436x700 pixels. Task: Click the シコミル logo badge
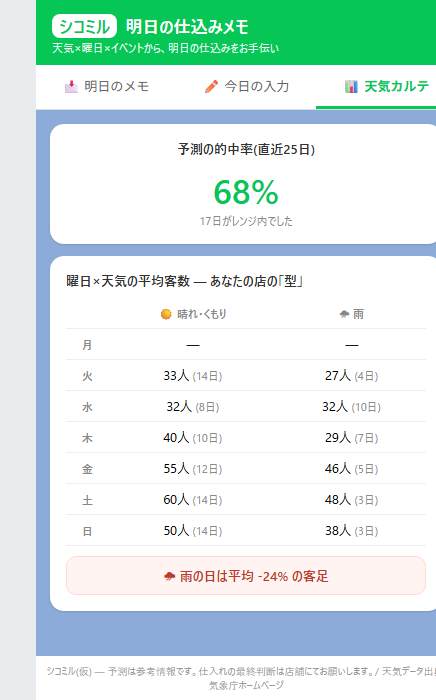[84, 26]
